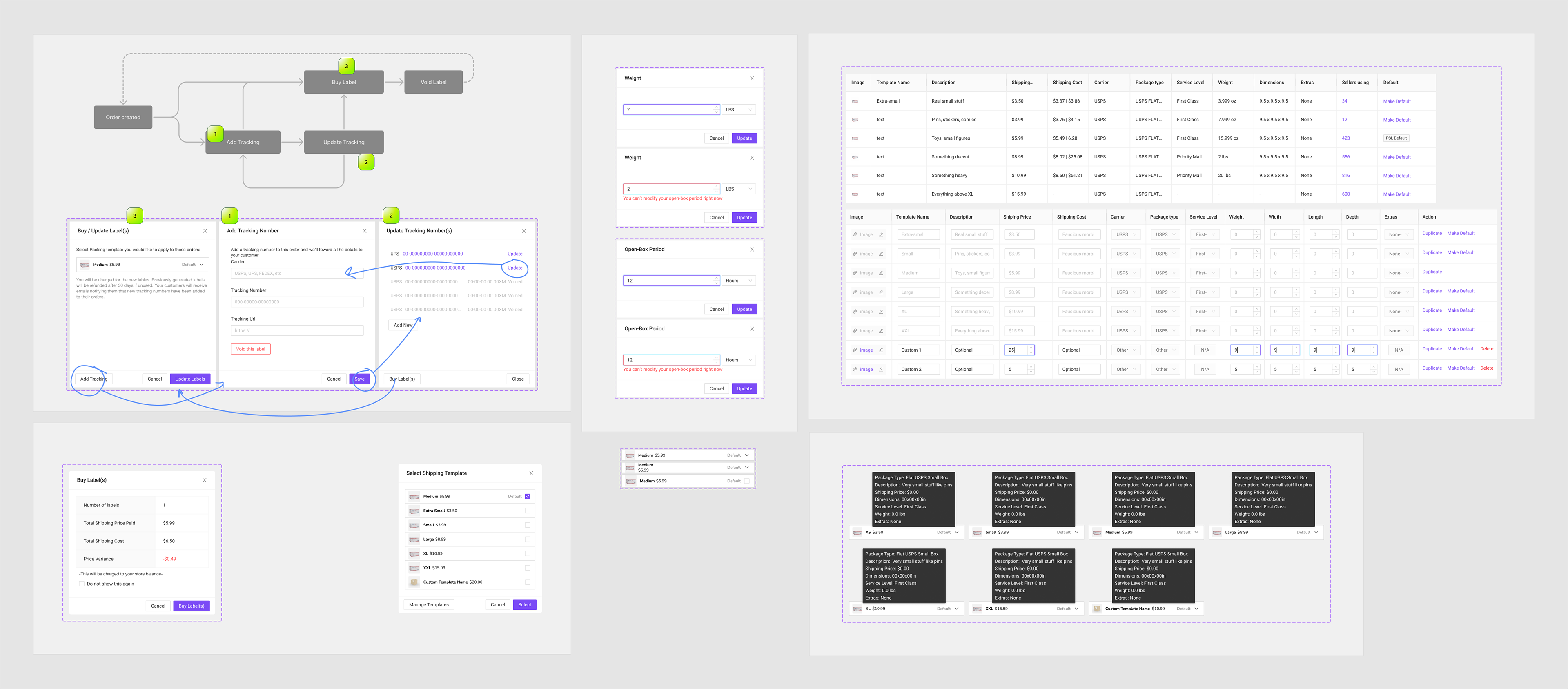Increment the Custom 1 Shipping Price stepper arrow

pos(1031,348)
